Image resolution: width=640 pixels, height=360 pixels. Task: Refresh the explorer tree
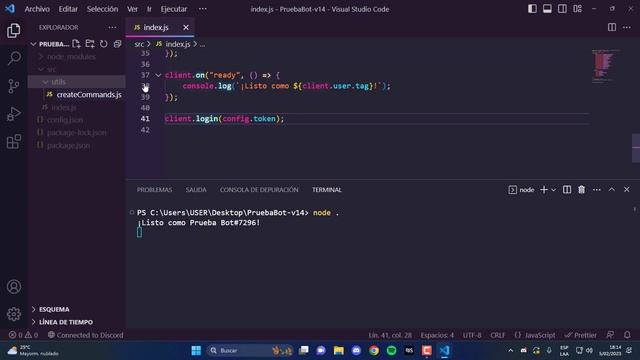[104, 44]
